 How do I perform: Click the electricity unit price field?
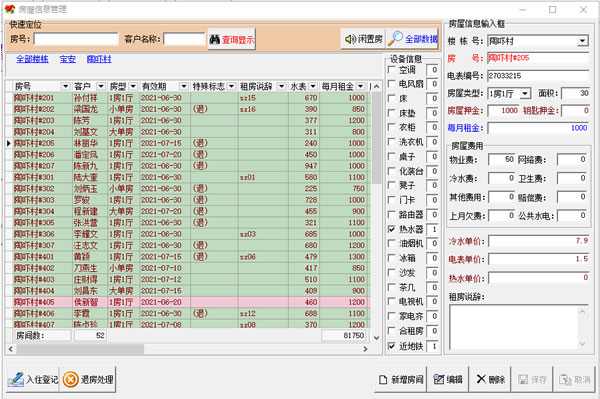pyautogui.click(x=539, y=259)
